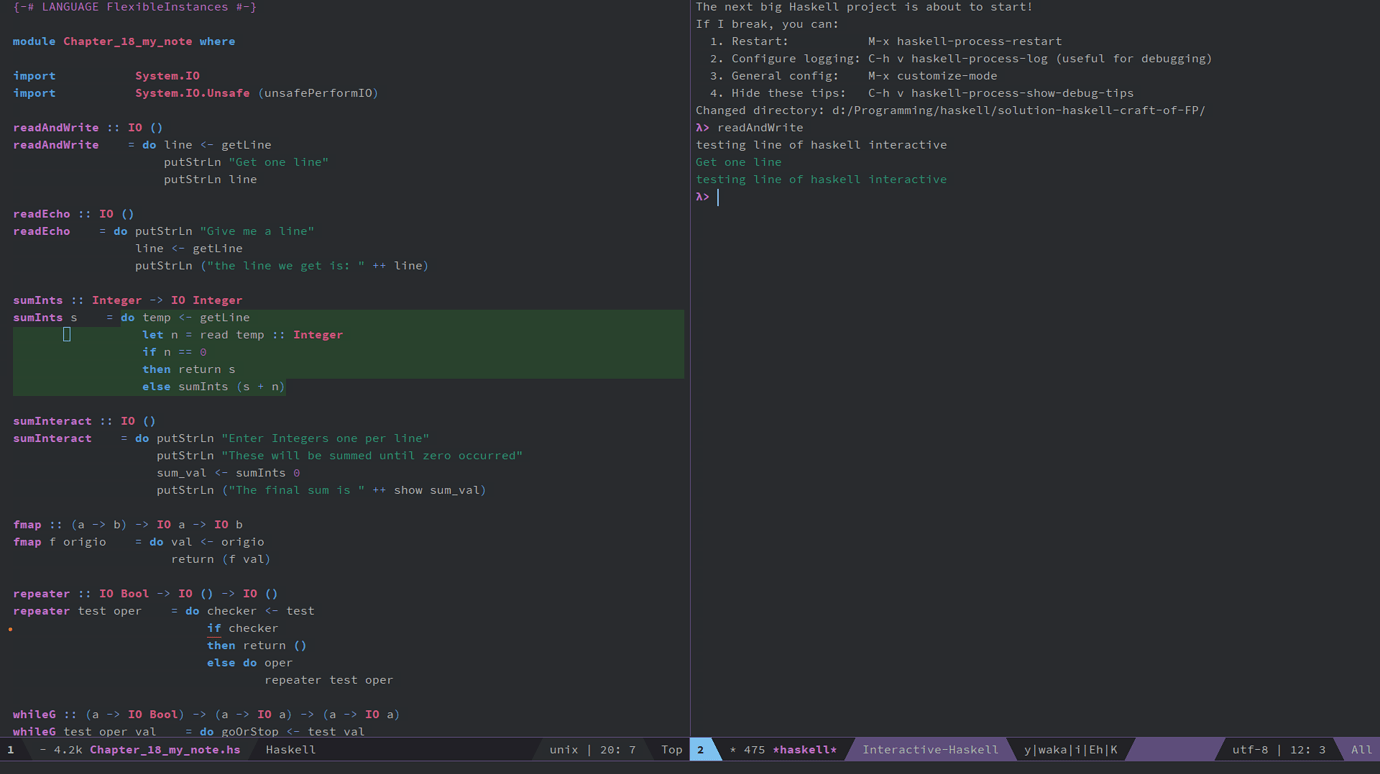Viewport: 1380px width, 774px height.
Task: Click 'temp <- getLine' in sumInts
Action: coord(196,317)
